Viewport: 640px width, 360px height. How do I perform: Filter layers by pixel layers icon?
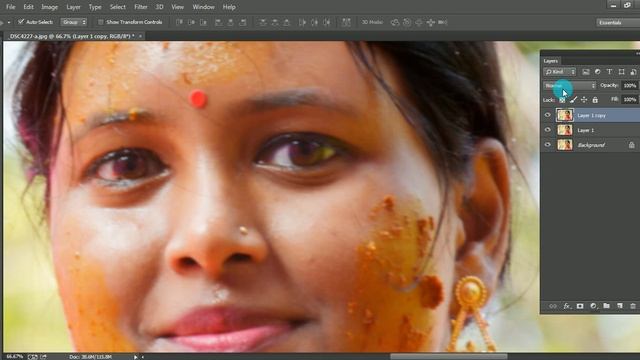click(586, 72)
